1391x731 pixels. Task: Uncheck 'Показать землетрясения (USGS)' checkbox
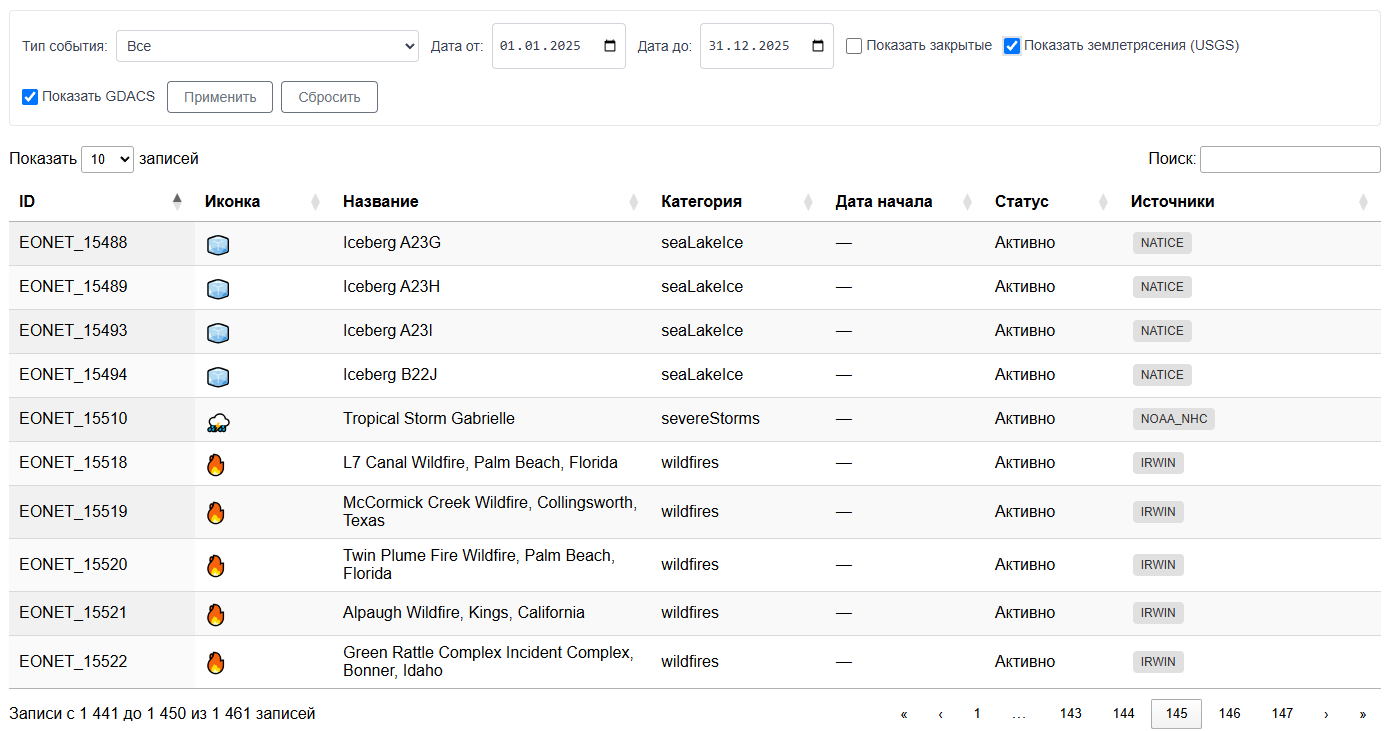pos(1012,46)
